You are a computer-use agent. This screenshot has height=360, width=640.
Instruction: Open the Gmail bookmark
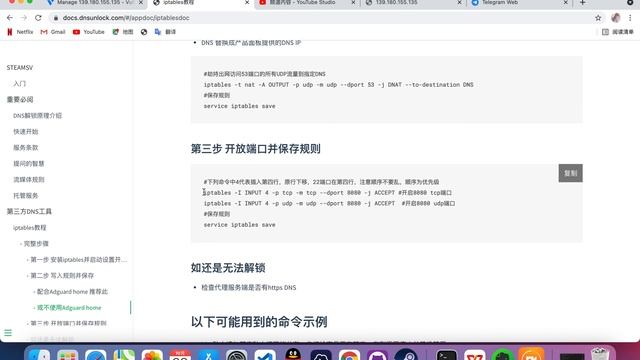coord(53,32)
